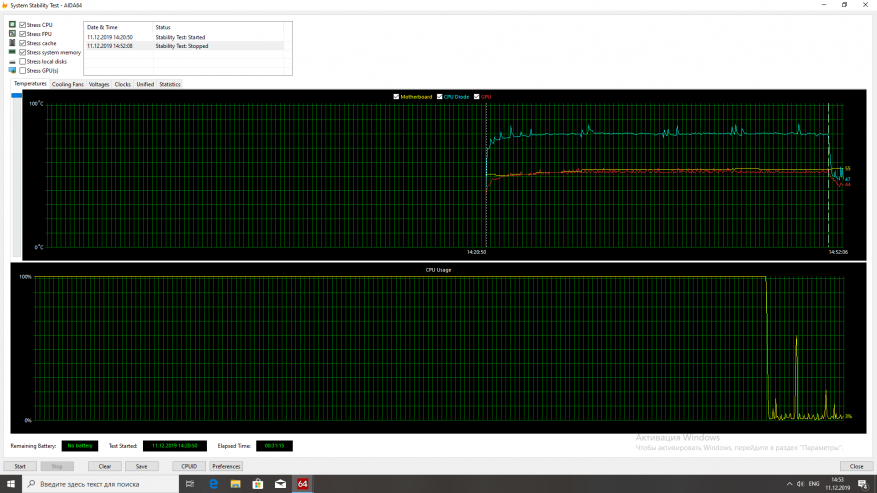Image resolution: width=877 pixels, height=493 pixels.
Task: Click the Close button at bottom right
Action: point(856,466)
